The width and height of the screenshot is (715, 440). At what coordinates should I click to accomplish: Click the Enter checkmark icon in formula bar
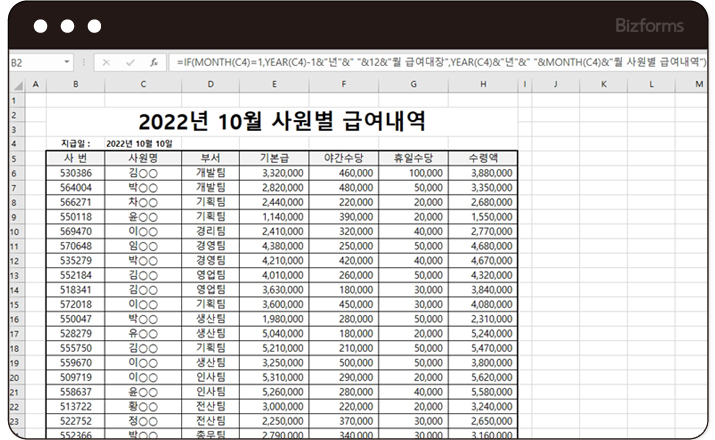(130, 62)
